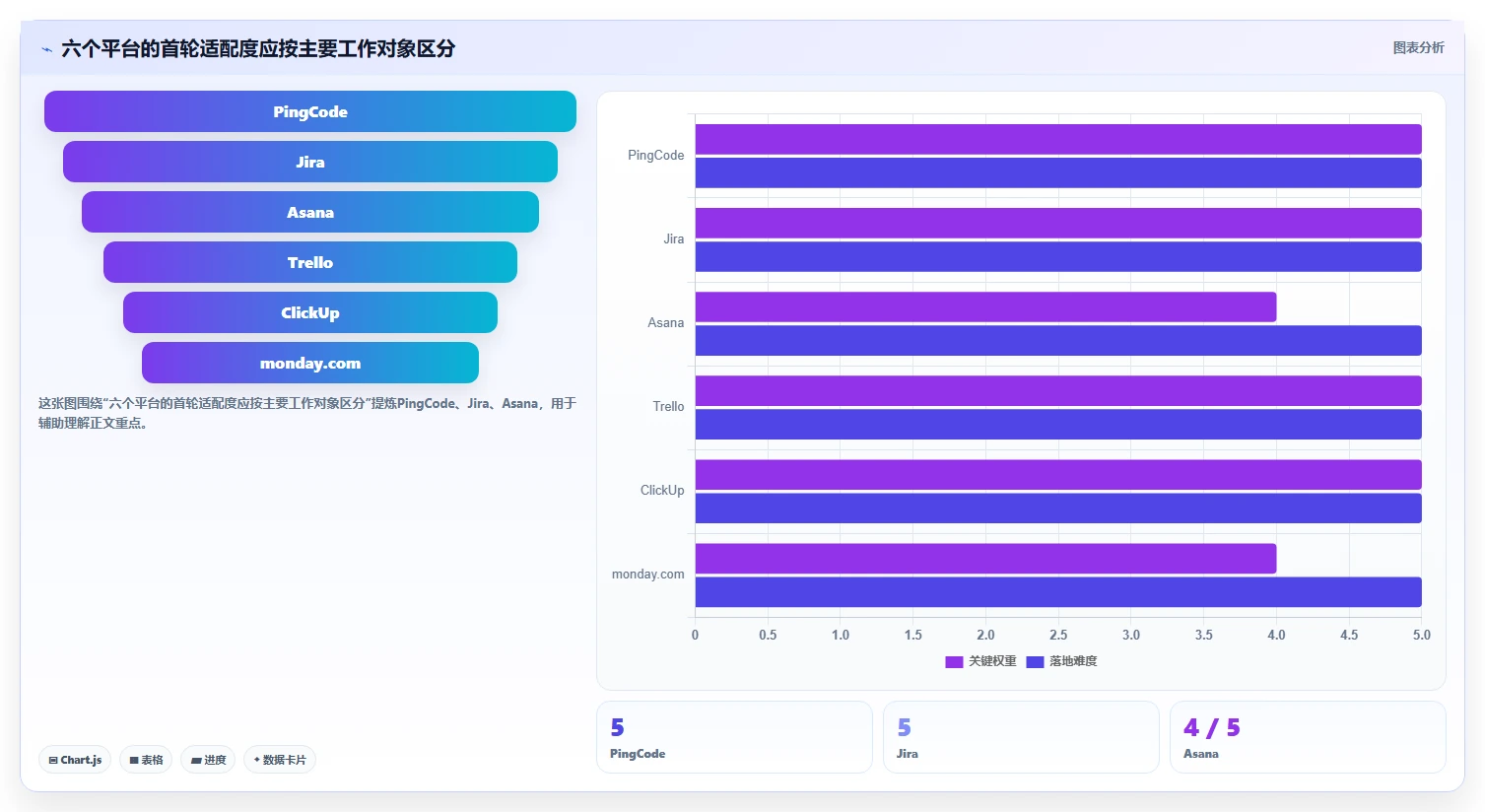Click the 数据卡片 tag chip
Viewport: 1485px width, 812px height.
click(x=280, y=760)
